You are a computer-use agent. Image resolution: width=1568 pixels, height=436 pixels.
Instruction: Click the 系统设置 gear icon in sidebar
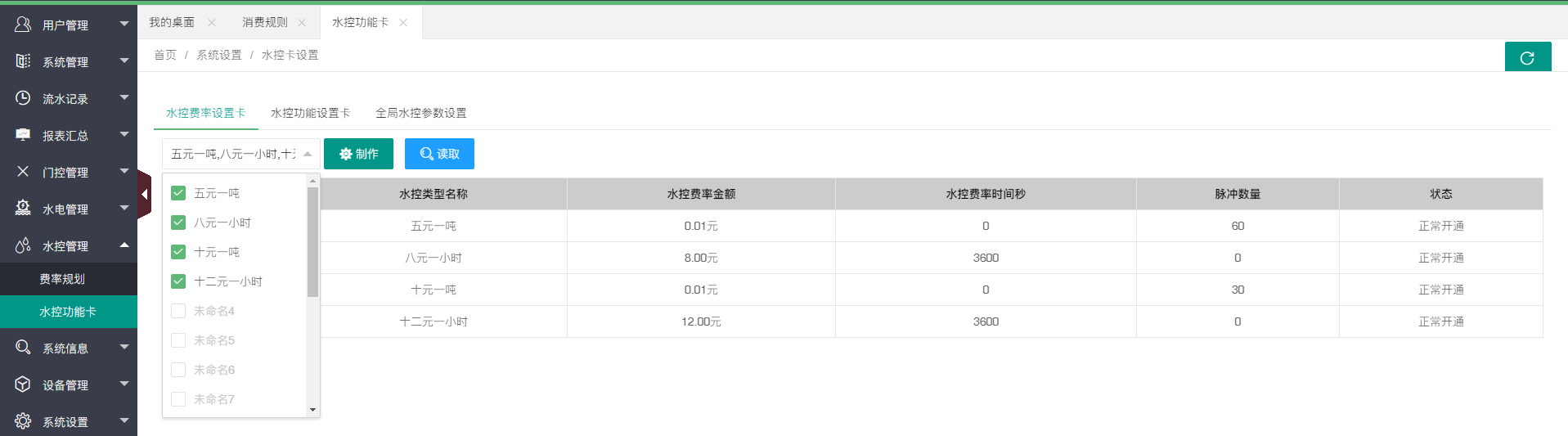(23, 421)
